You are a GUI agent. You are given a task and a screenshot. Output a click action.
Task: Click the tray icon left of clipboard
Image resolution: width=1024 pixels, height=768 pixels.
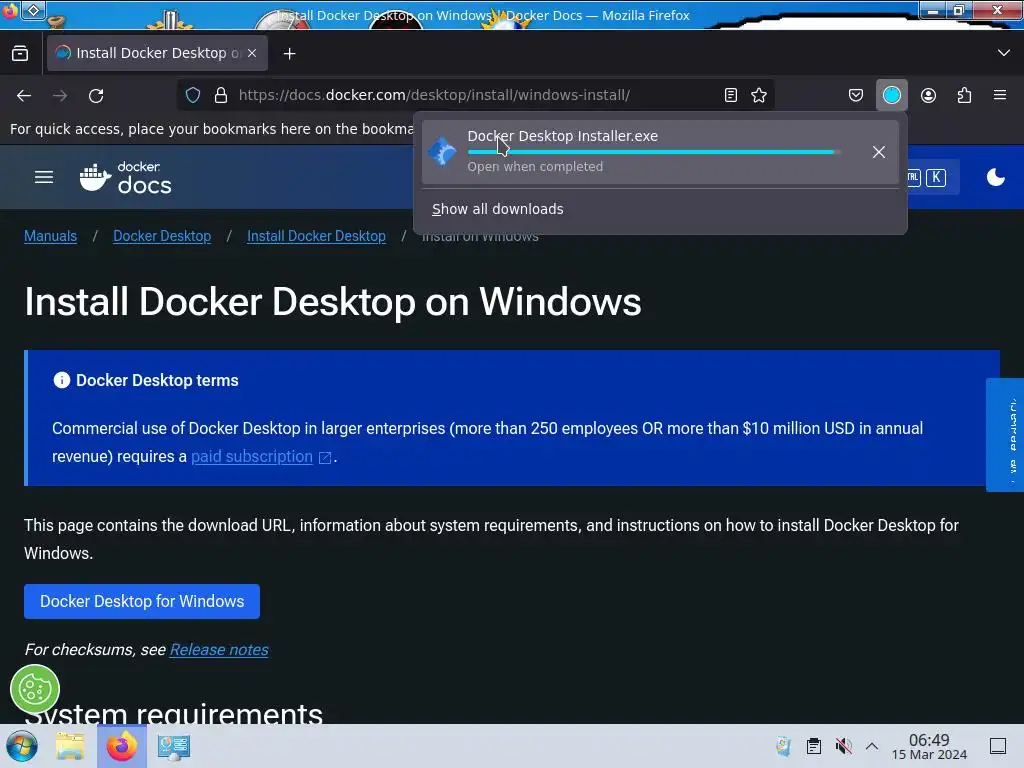point(783,746)
